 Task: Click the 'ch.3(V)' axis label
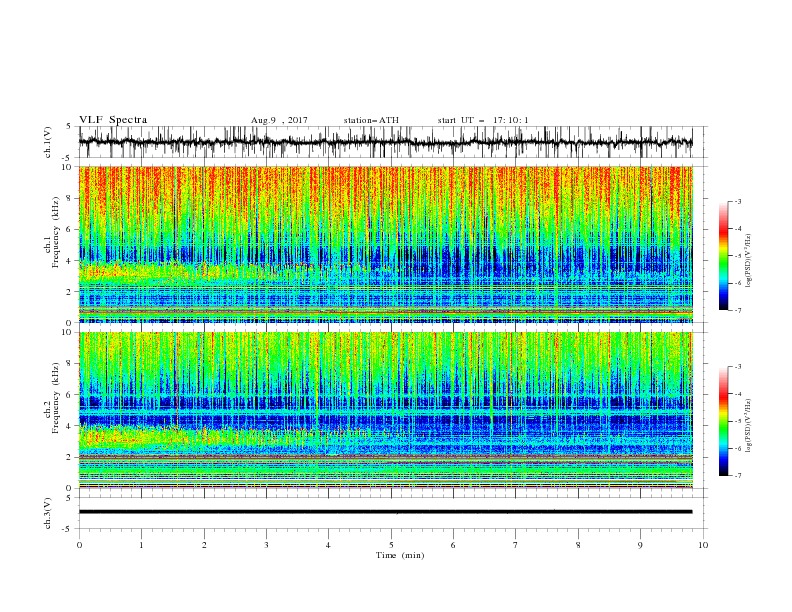[x=48, y=513]
